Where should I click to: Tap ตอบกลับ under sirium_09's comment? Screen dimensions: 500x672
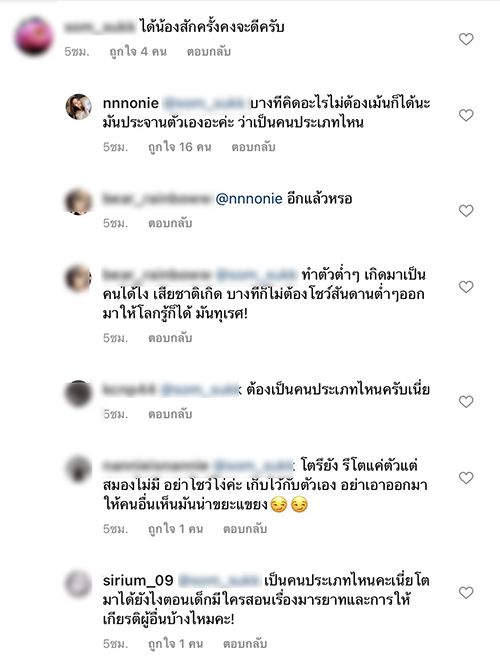[245, 644]
